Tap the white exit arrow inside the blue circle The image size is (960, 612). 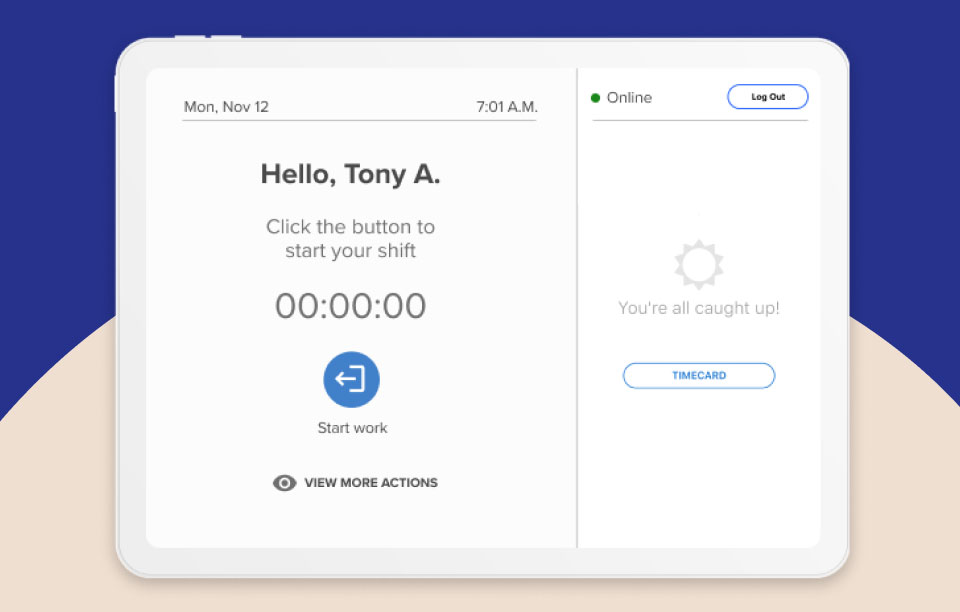[x=351, y=379]
